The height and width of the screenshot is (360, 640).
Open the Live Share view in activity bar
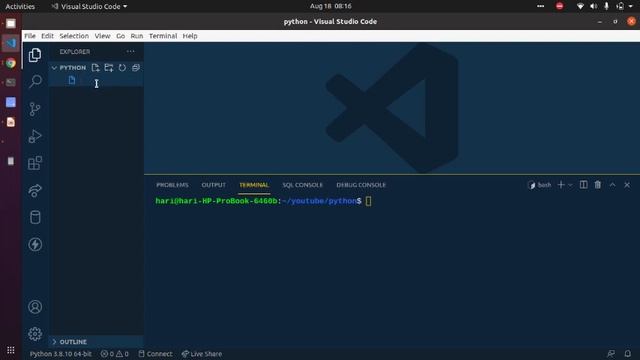click(35, 190)
